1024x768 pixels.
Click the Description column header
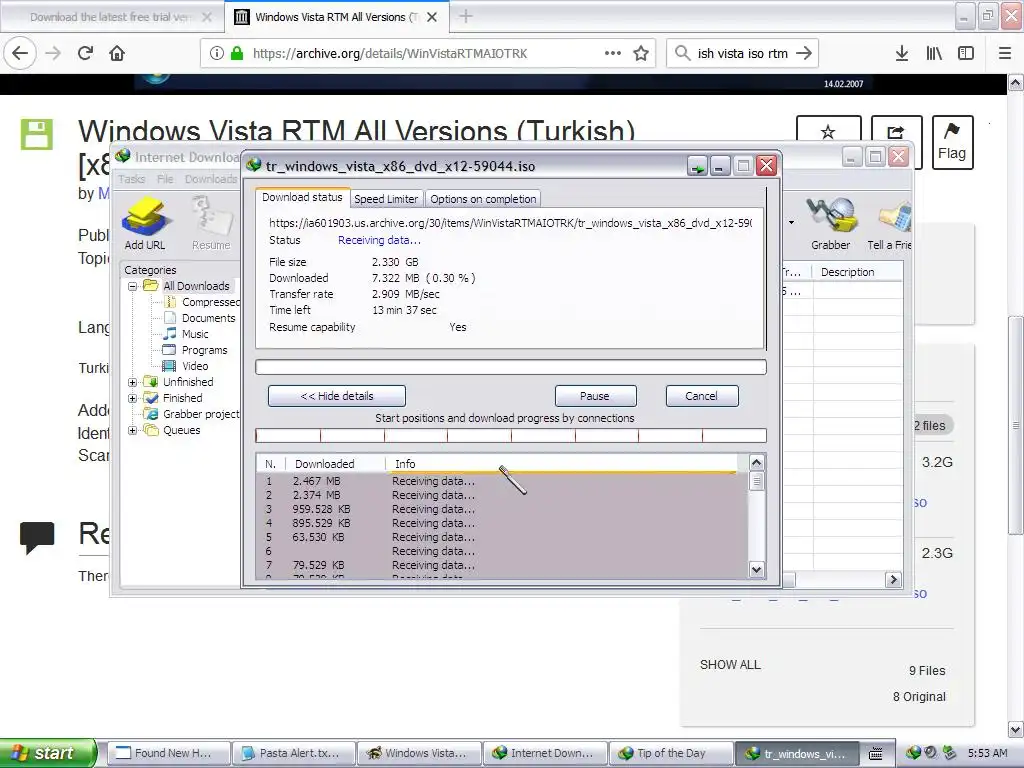(x=857, y=272)
